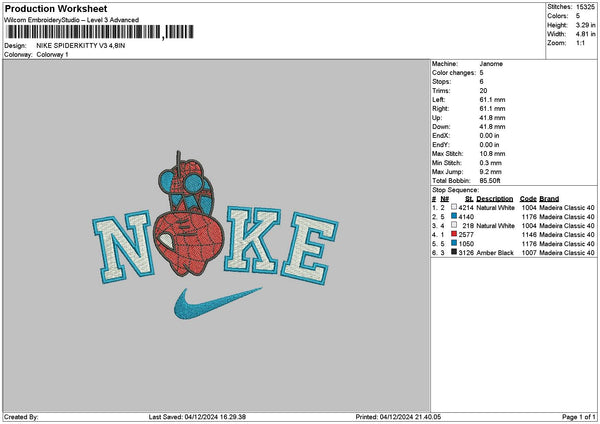
Task: Click the "Created By:" footer label
Action: click(x=21, y=417)
